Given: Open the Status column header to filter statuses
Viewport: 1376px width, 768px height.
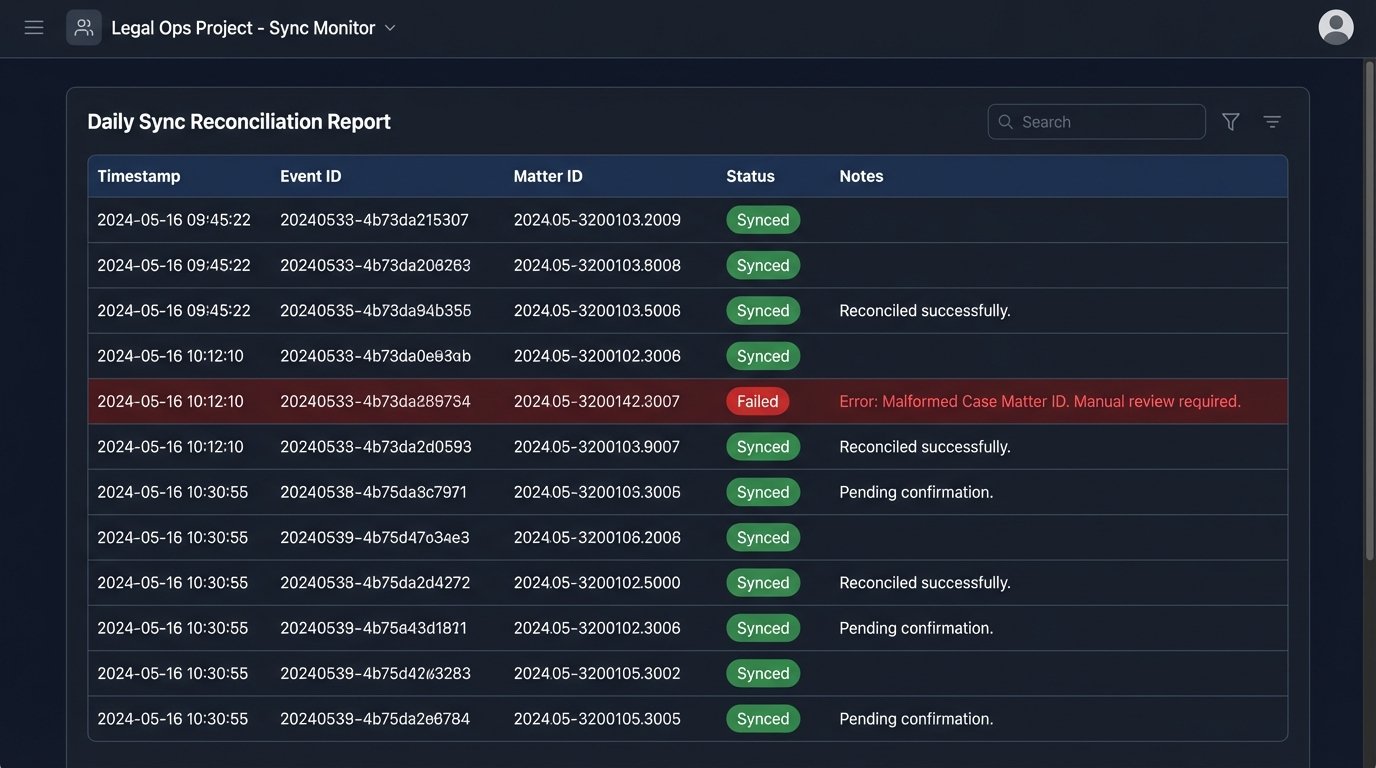Looking at the screenshot, I should [x=750, y=175].
